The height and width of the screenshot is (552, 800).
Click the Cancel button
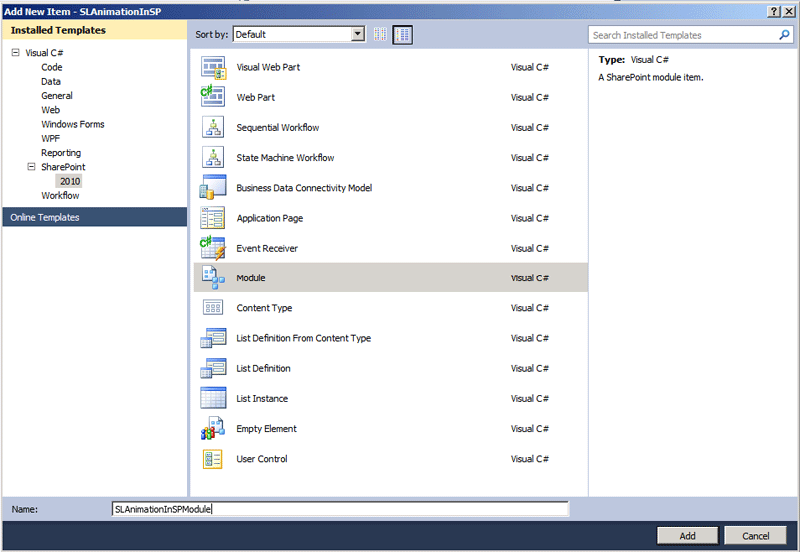[x=756, y=536]
